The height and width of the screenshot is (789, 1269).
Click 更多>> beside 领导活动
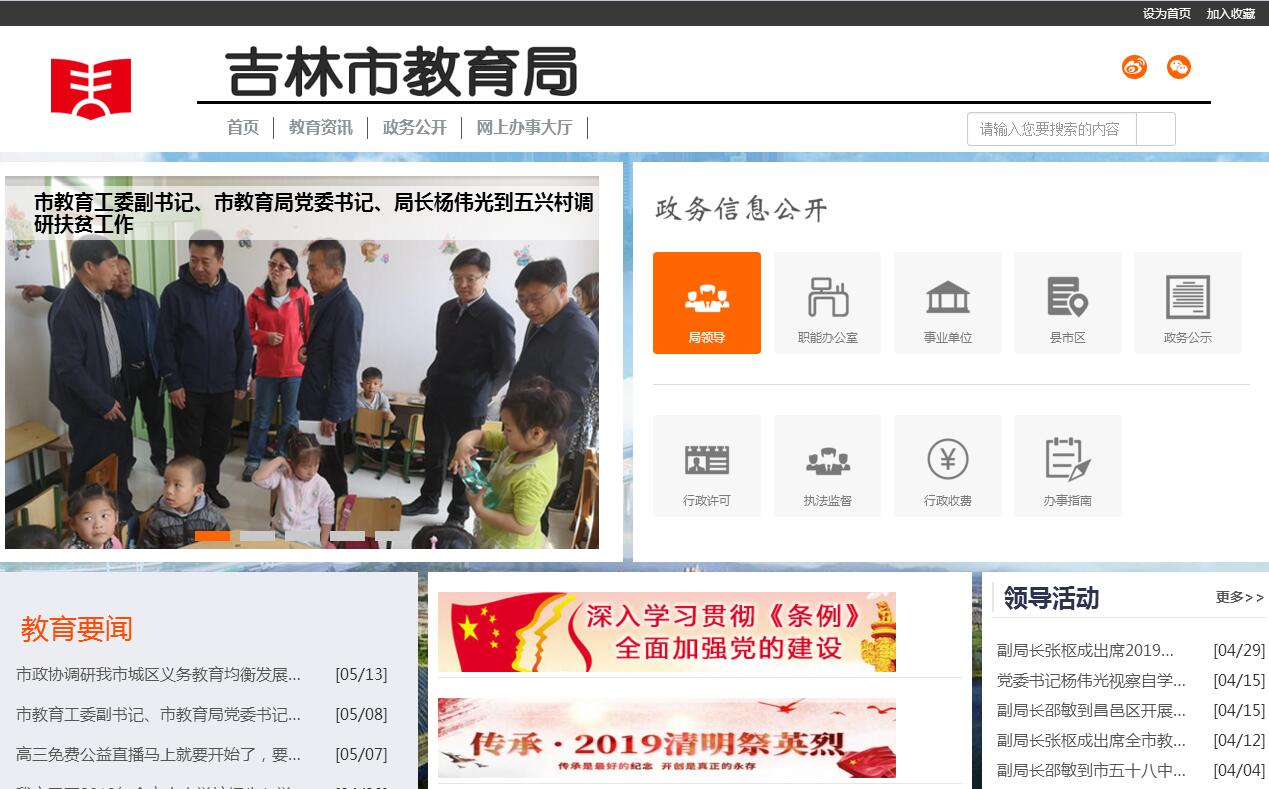[1240, 597]
